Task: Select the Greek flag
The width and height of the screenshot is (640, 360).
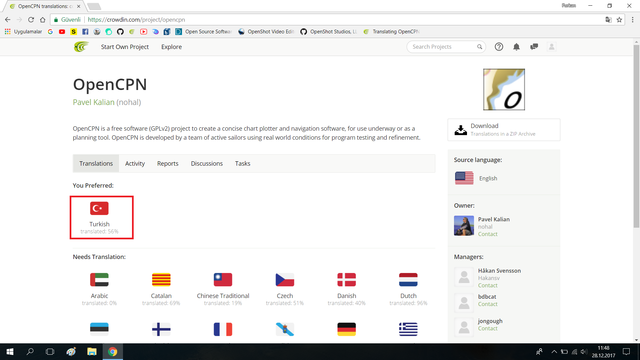Action: pos(408,329)
